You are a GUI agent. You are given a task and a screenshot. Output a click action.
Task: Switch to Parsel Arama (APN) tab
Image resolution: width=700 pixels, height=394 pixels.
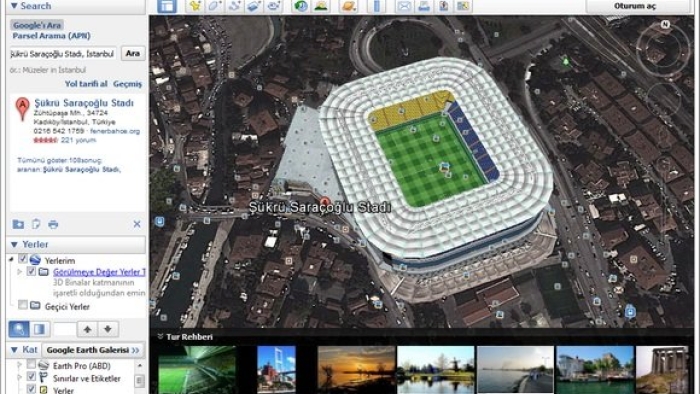coord(51,36)
